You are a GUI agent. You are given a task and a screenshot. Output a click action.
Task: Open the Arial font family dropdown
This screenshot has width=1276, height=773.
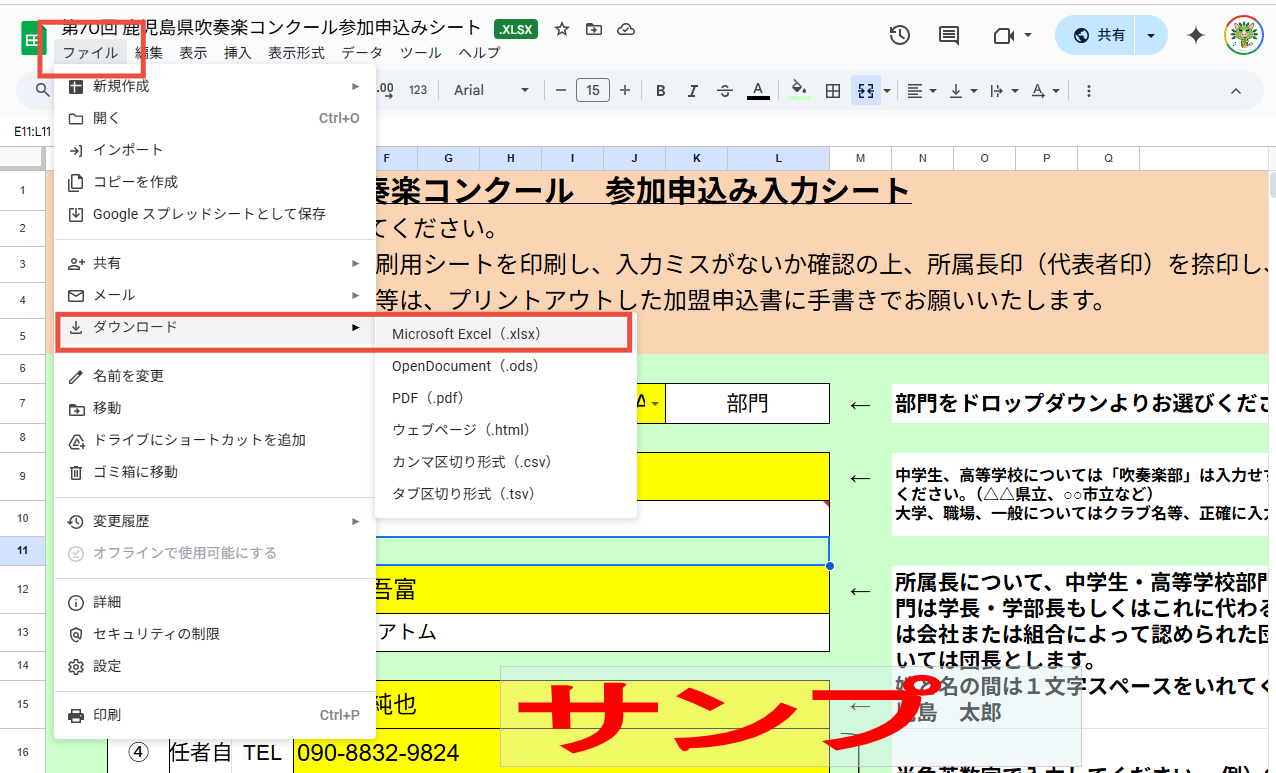point(492,91)
